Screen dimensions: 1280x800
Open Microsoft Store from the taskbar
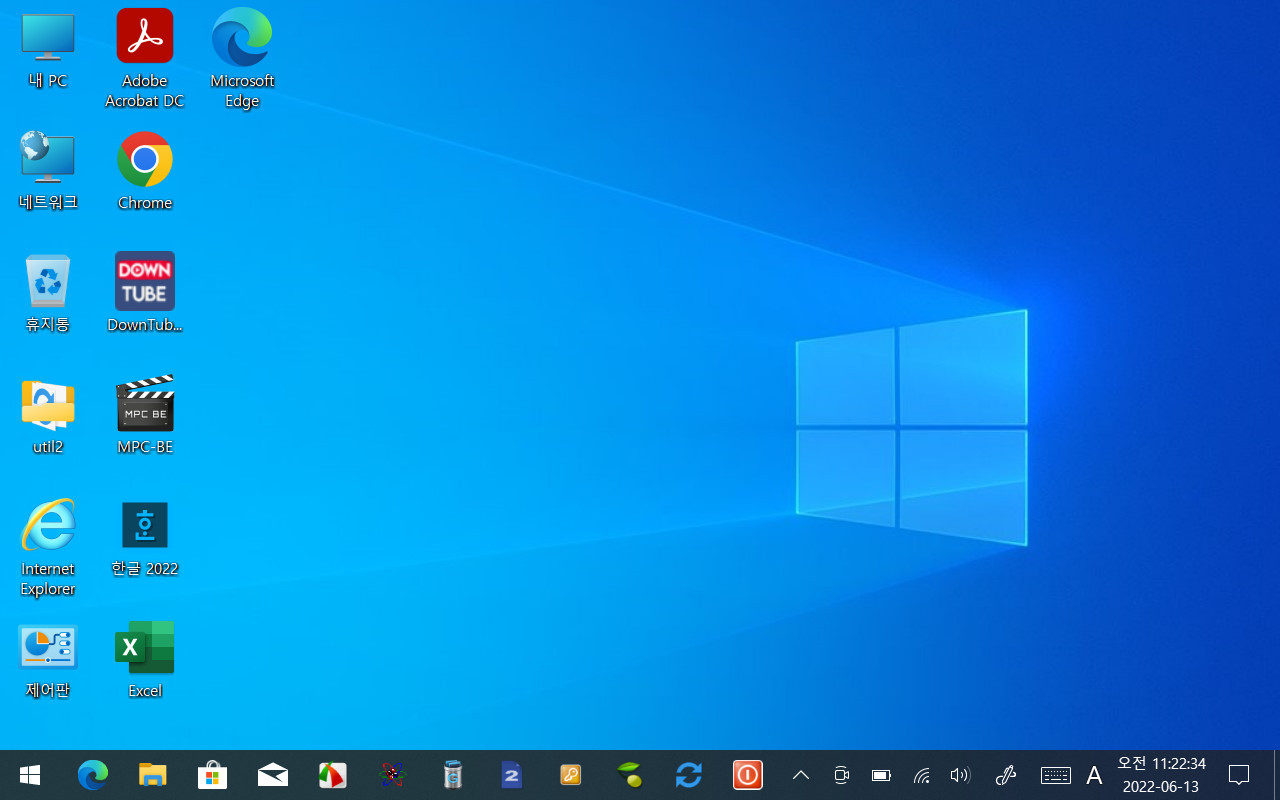click(212, 775)
